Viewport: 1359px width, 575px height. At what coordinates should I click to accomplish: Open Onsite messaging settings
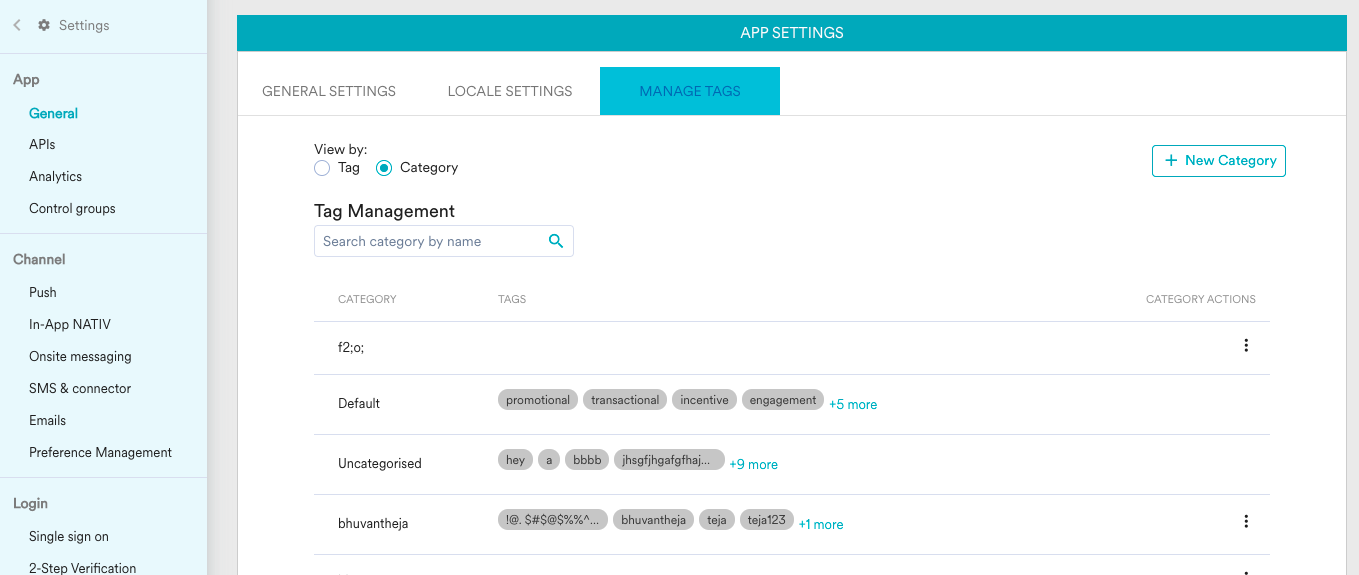[x=80, y=356]
